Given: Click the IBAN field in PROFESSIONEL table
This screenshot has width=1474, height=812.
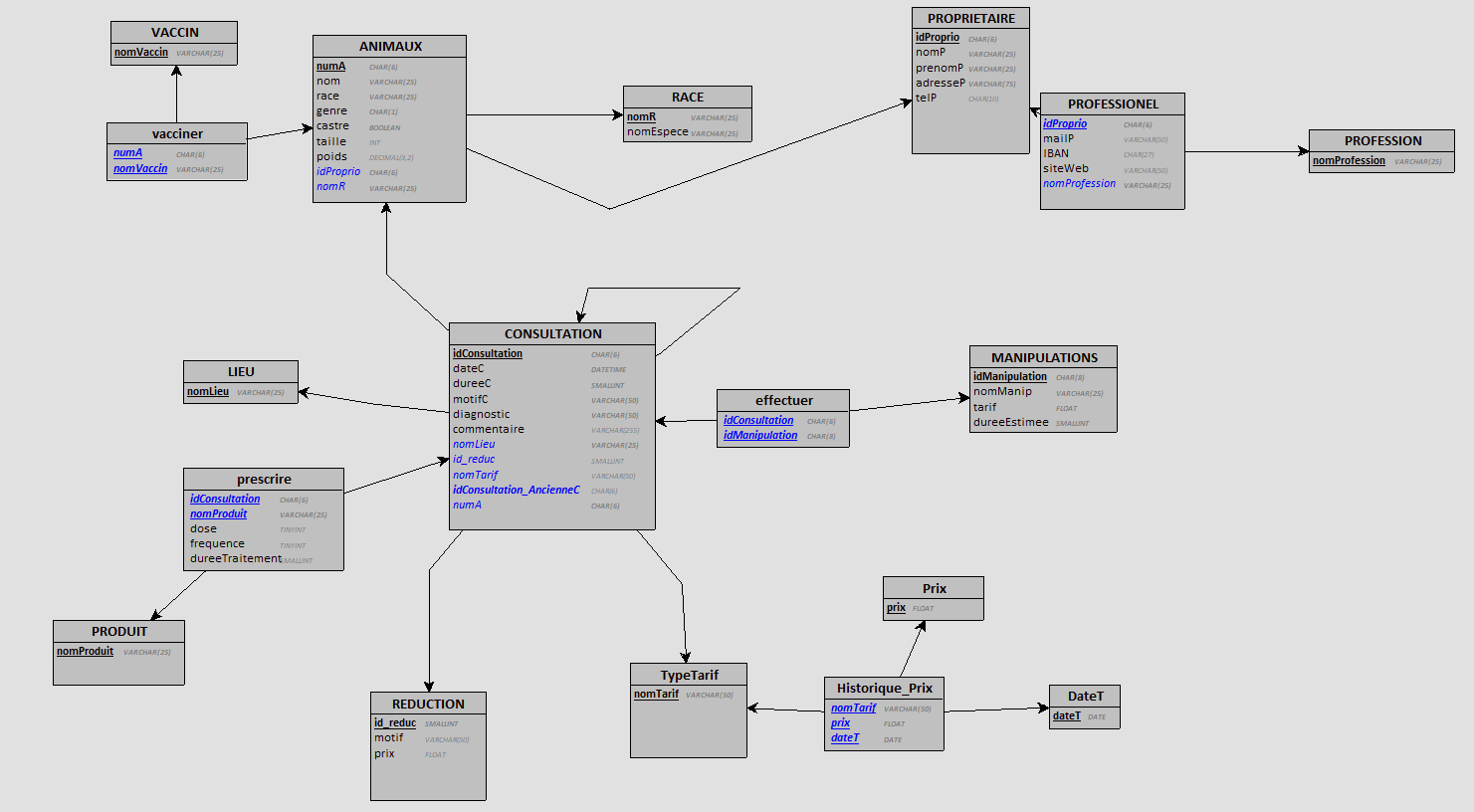Looking at the screenshot, I should (1056, 154).
